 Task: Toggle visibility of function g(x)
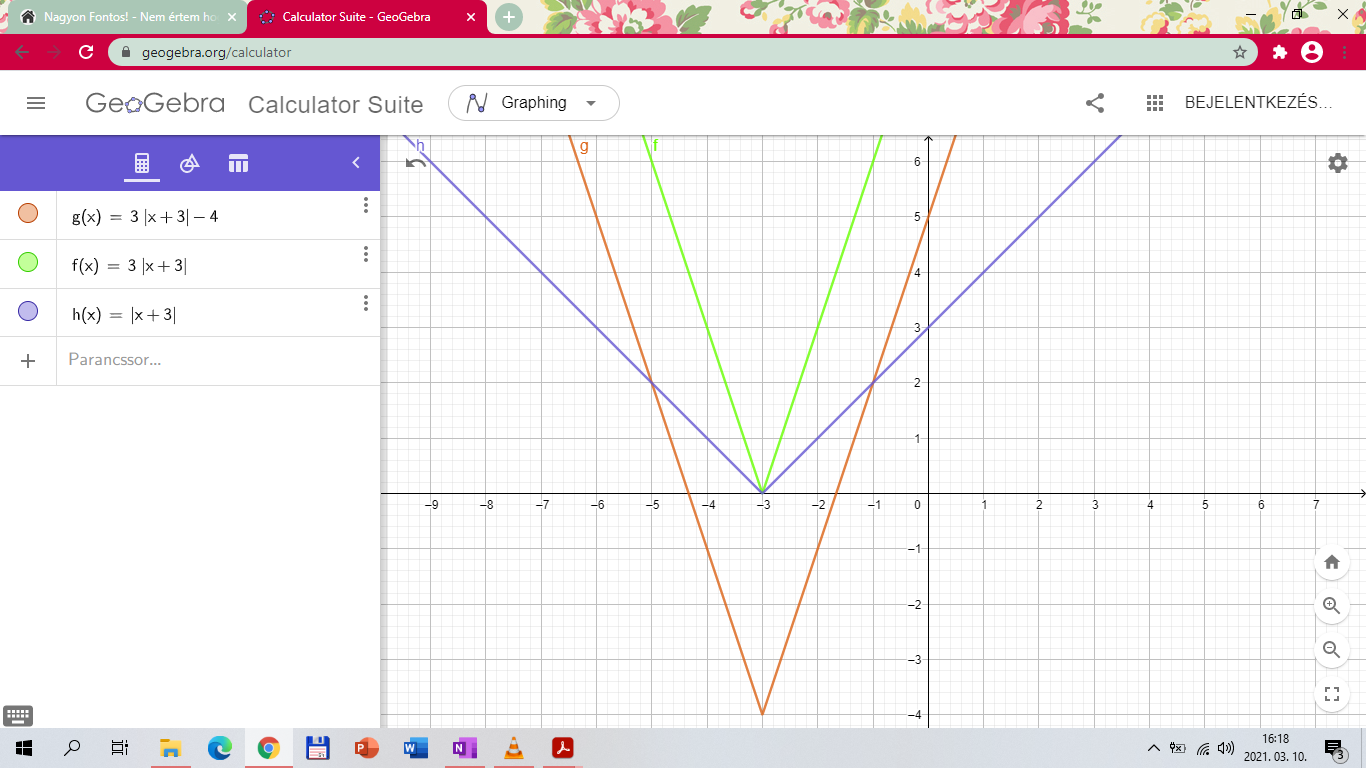tap(28, 214)
